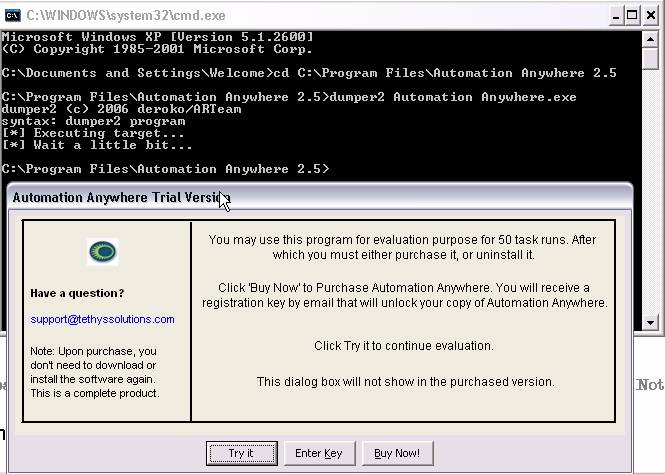
Task: Maximize the cmd.exe window
Action: 632,16
